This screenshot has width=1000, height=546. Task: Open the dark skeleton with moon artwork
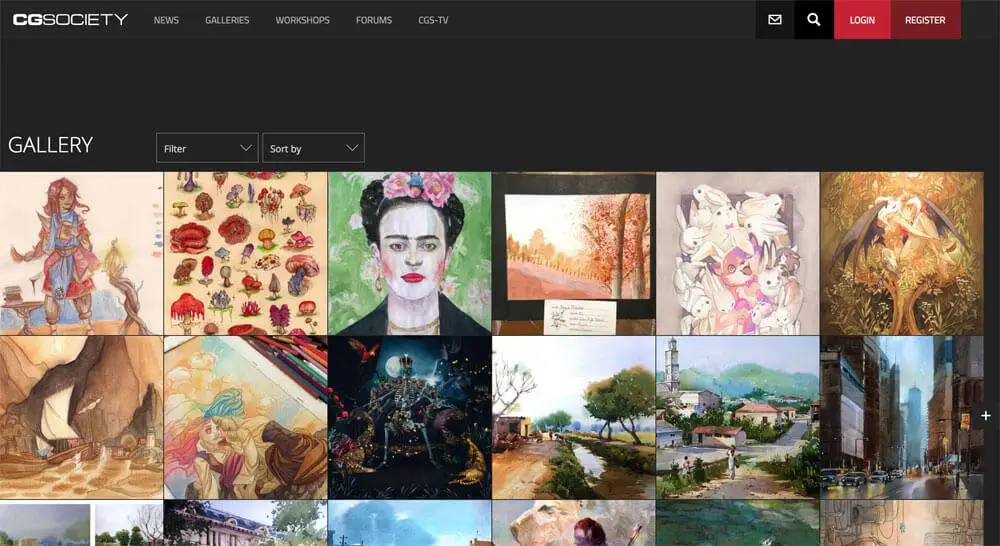click(x=409, y=417)
